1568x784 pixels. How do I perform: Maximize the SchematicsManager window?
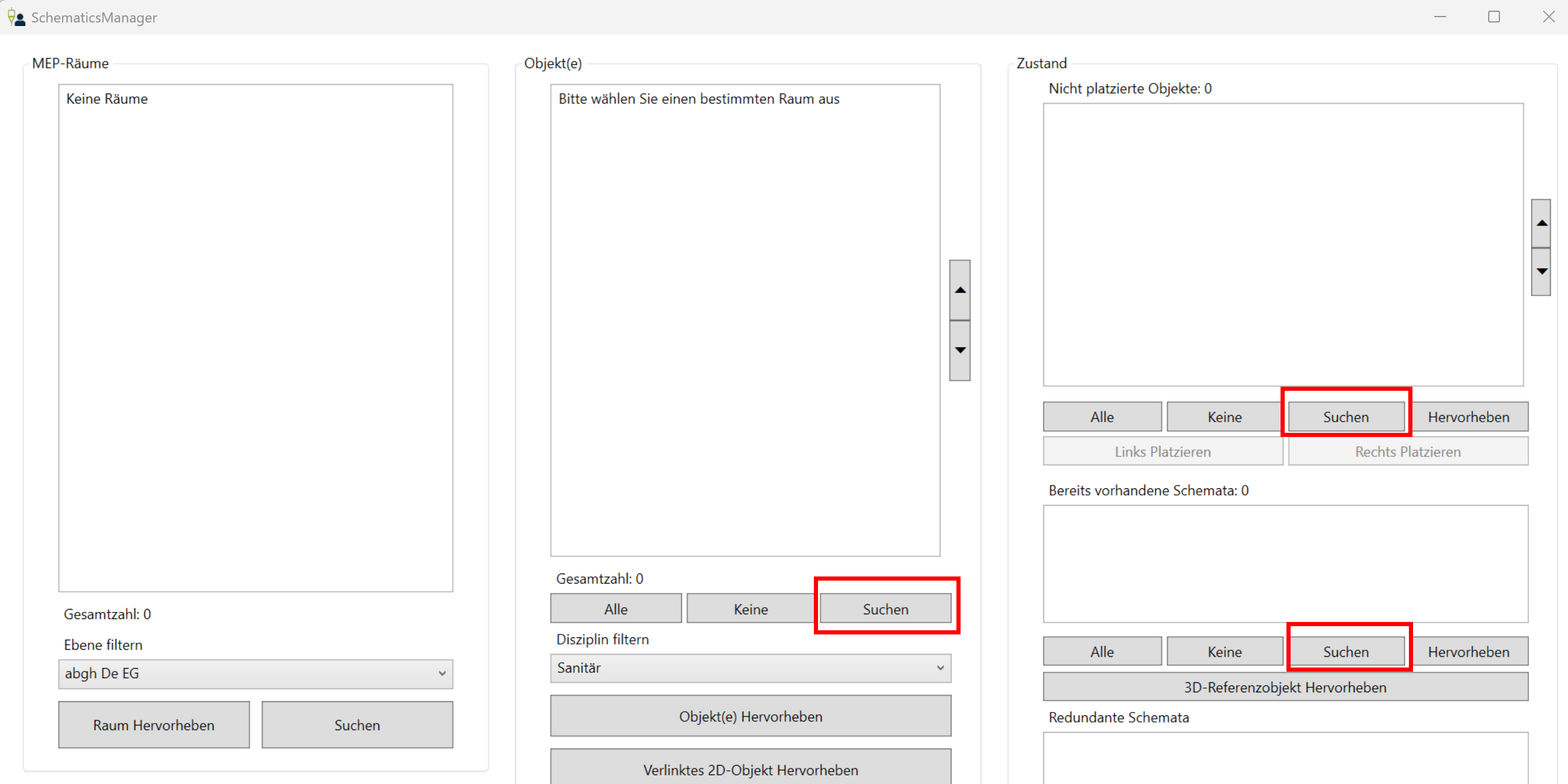tap(1493, 17)
